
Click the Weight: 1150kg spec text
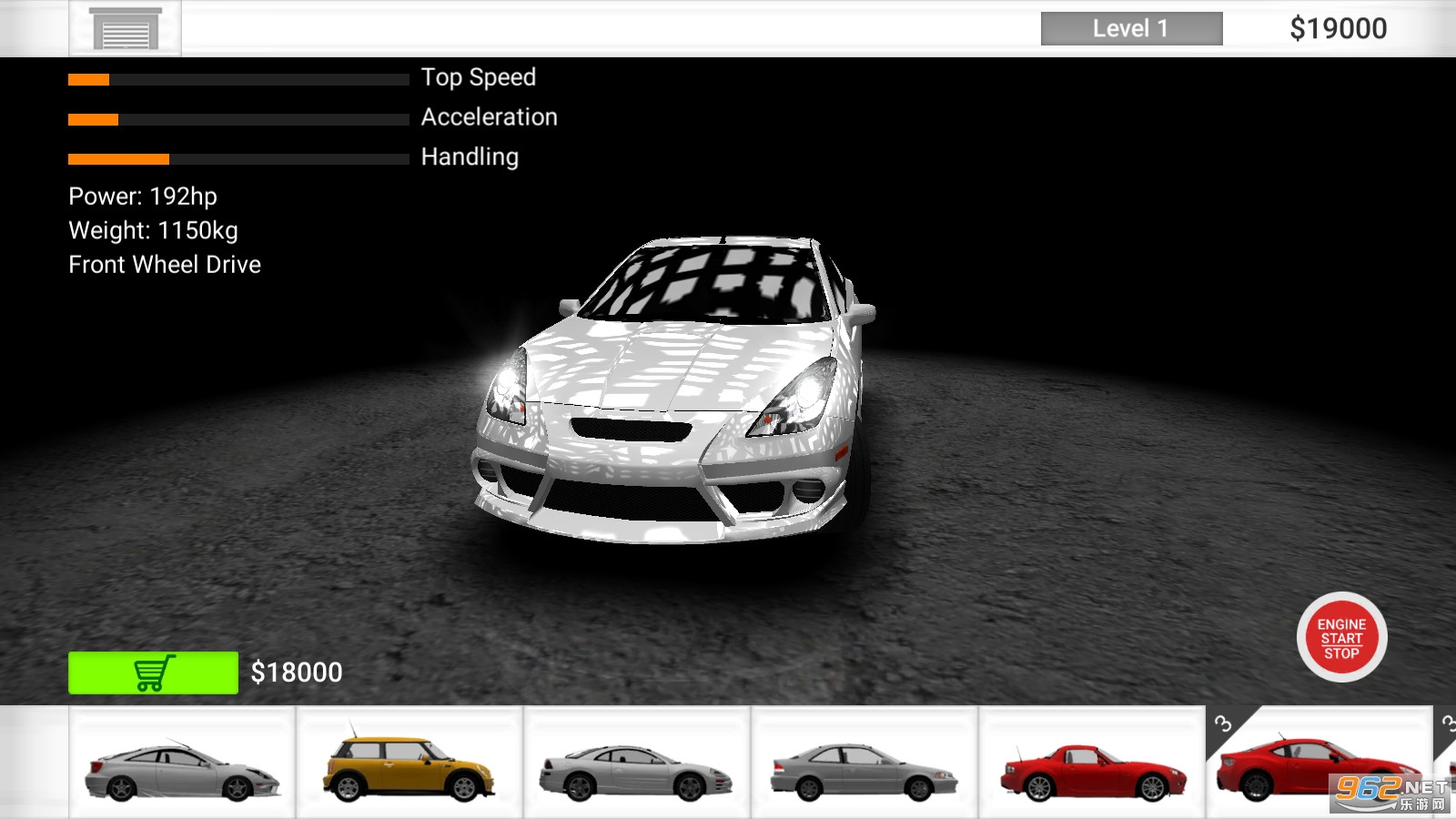point(153,231)
